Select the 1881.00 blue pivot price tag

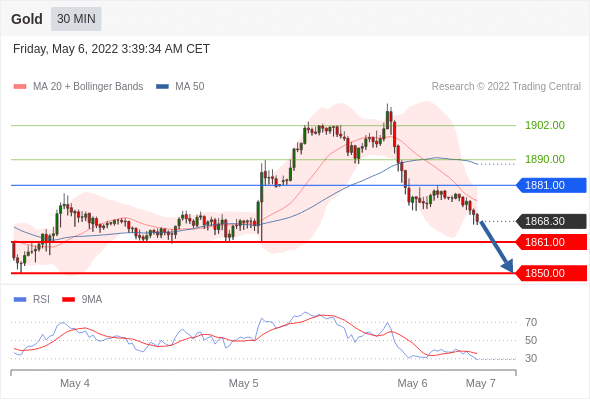[x=551, y=185]
